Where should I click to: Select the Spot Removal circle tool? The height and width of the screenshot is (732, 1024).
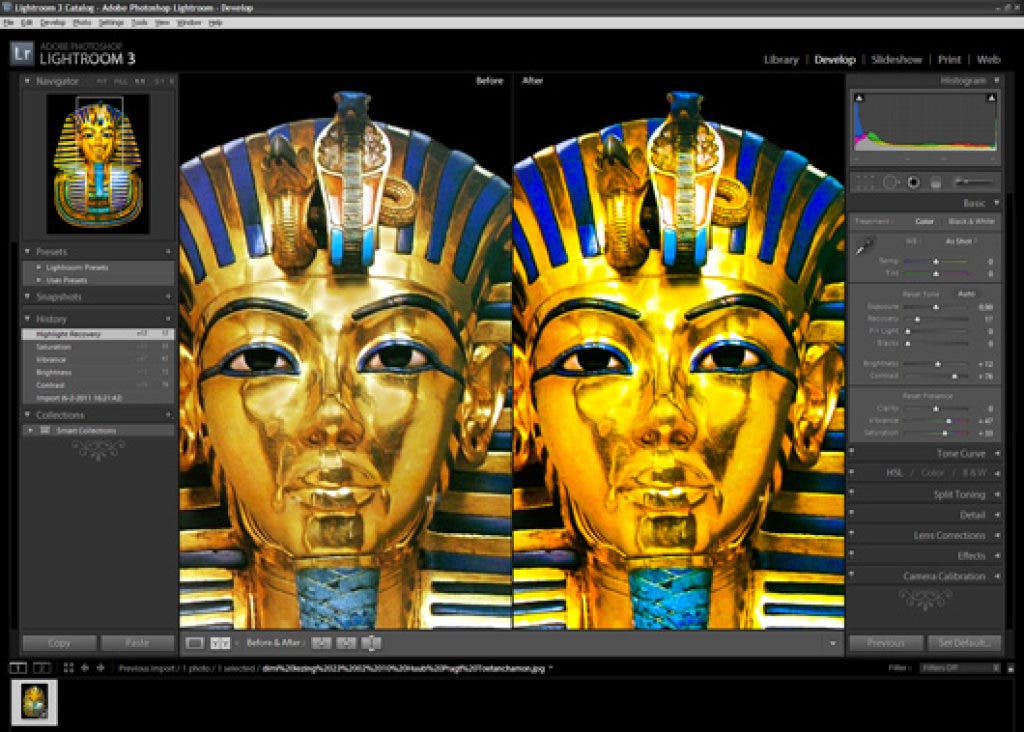point(891,182)
